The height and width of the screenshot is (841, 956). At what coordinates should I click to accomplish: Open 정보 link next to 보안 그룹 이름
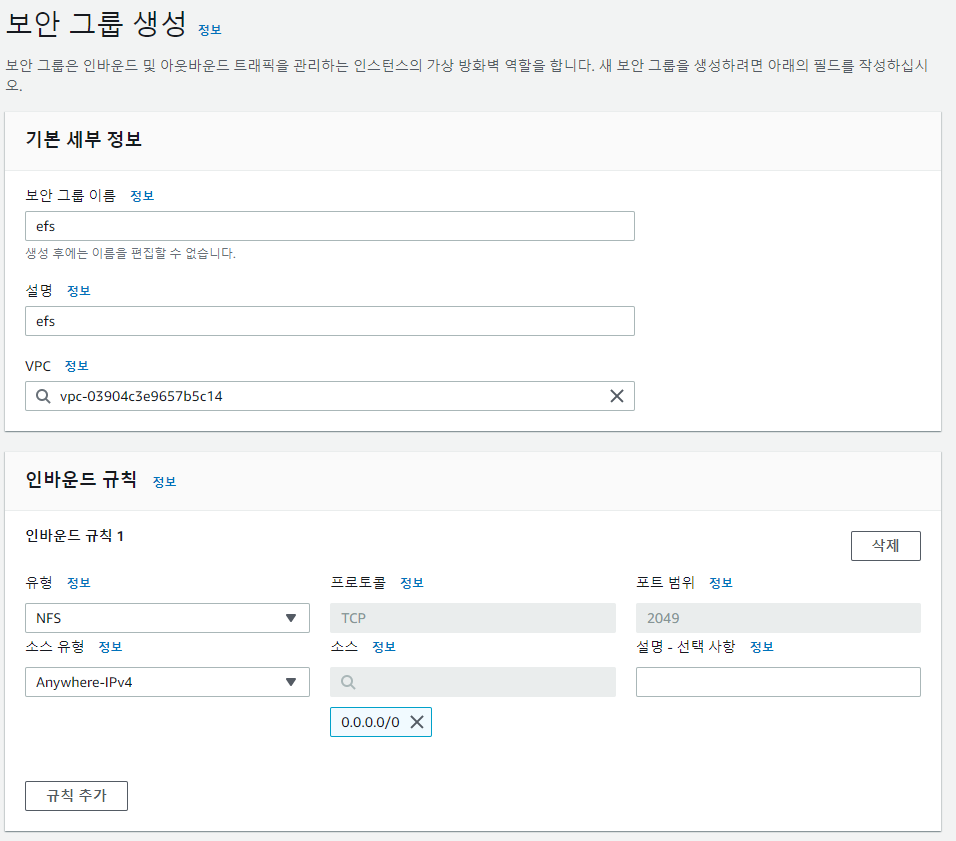tap(142, 196)
